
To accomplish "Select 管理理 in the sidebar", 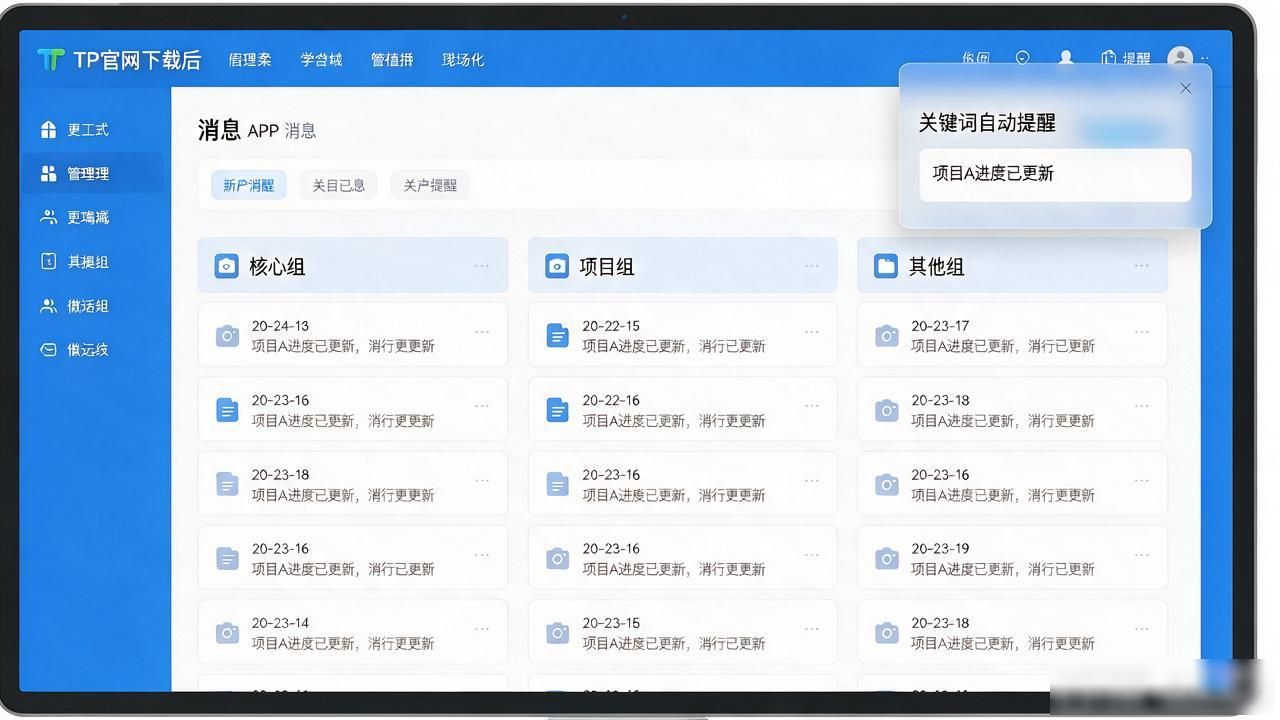I will 92,173.
